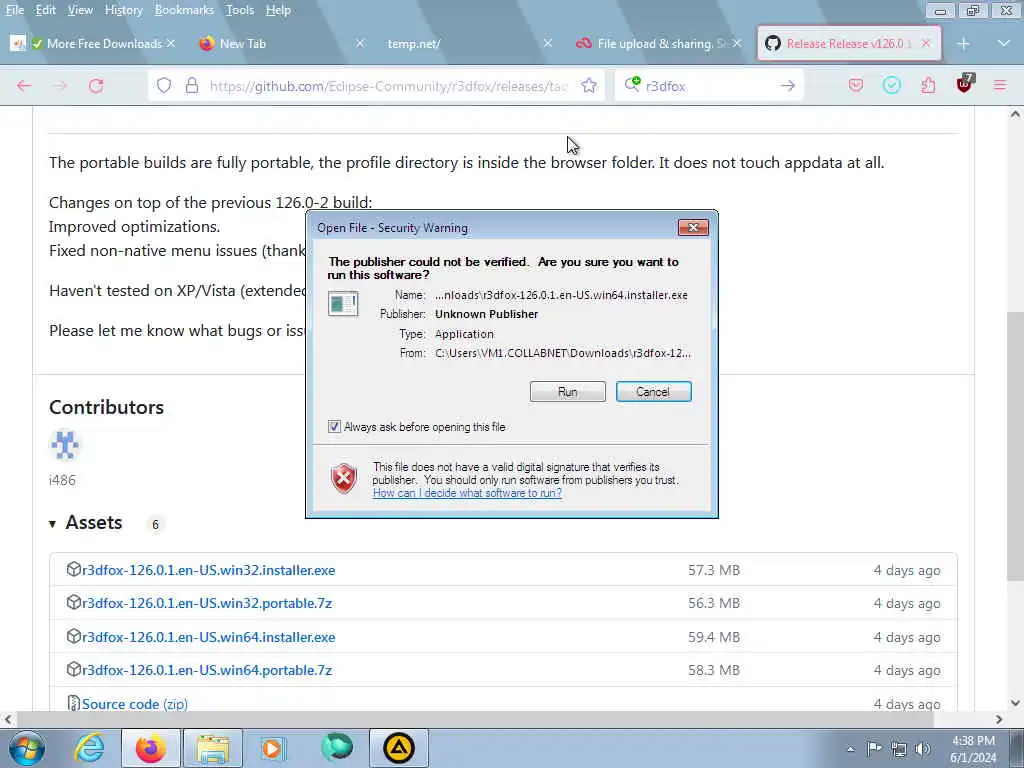Click the network tray icon
This screenshot has height=768, width=1024.
pos(899,749)
